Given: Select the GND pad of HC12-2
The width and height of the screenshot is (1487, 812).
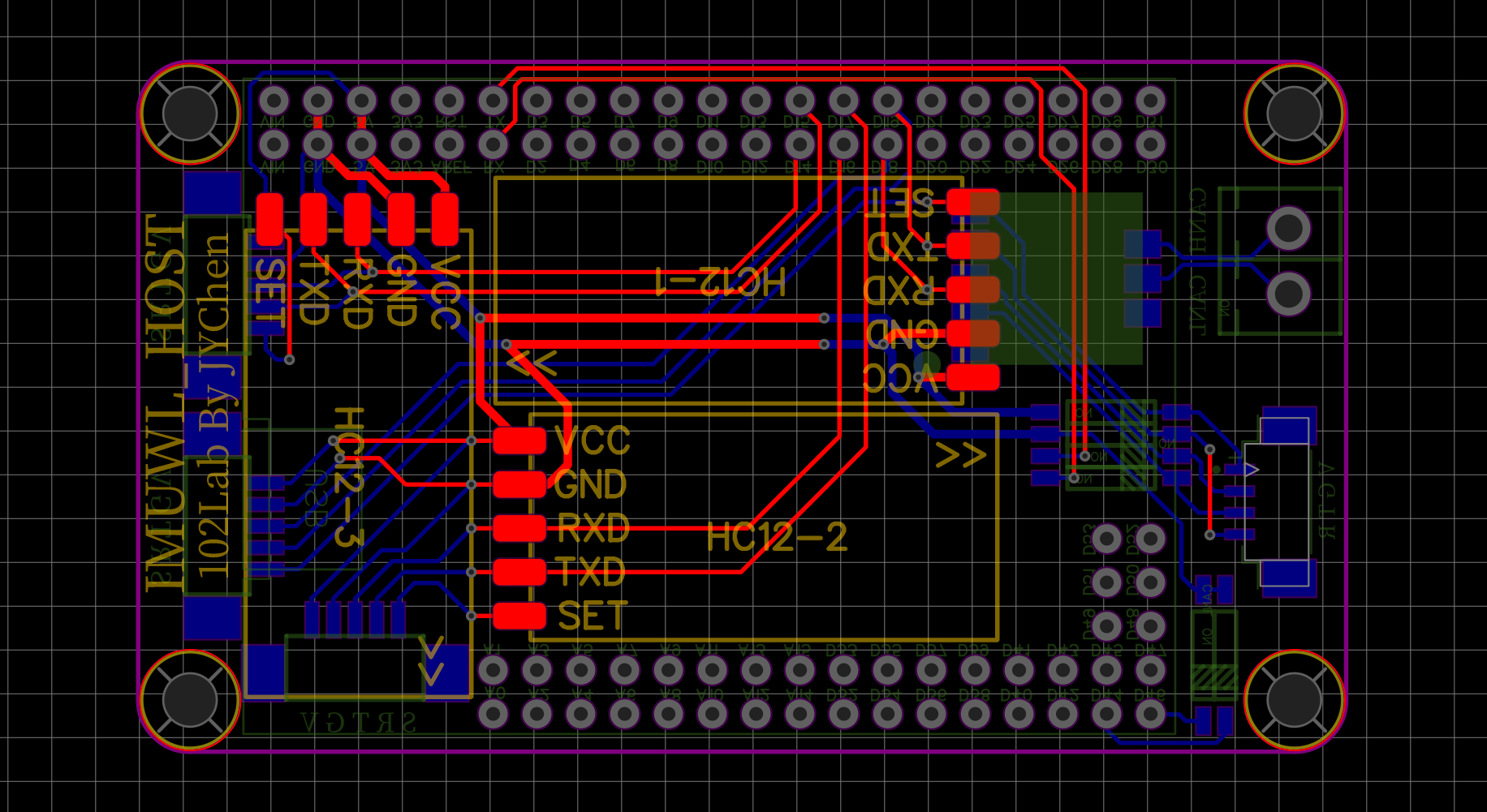Looking at the screenshot, I should click(x=520, y=486).
